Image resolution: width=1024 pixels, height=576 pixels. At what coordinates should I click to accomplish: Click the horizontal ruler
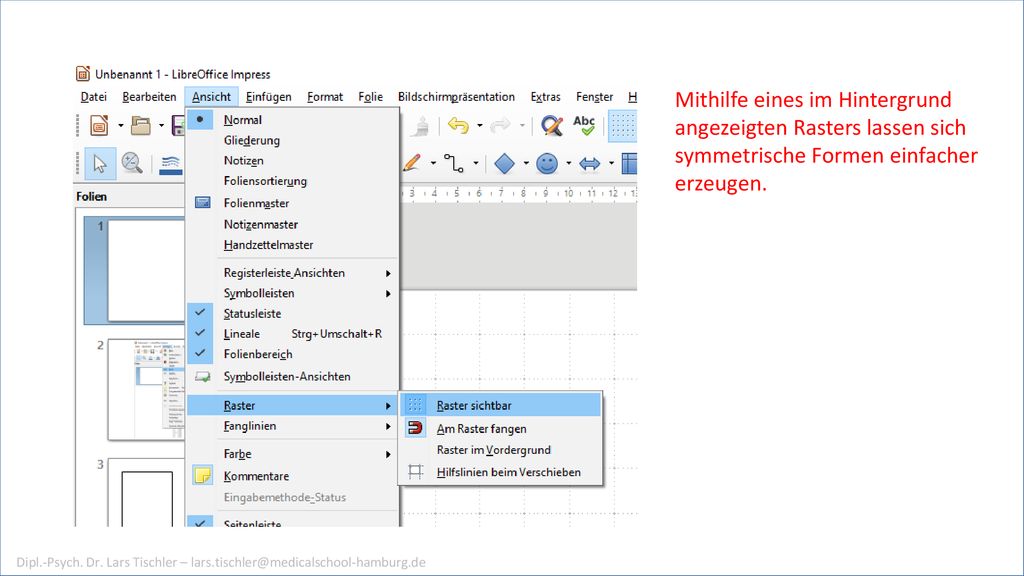[x=519, y=193]
